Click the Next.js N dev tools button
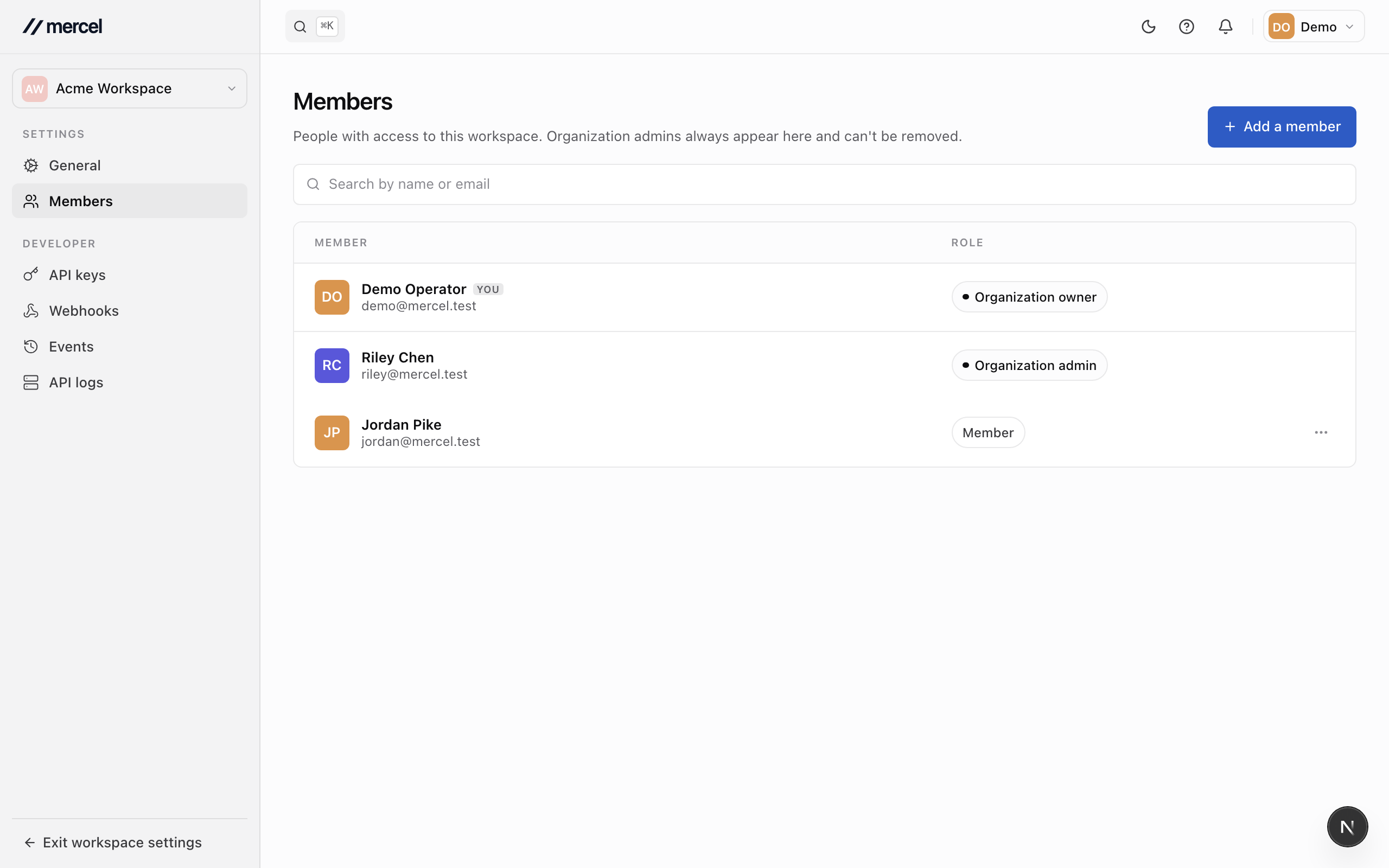Screen dimensions: 1389x868 1347,827
